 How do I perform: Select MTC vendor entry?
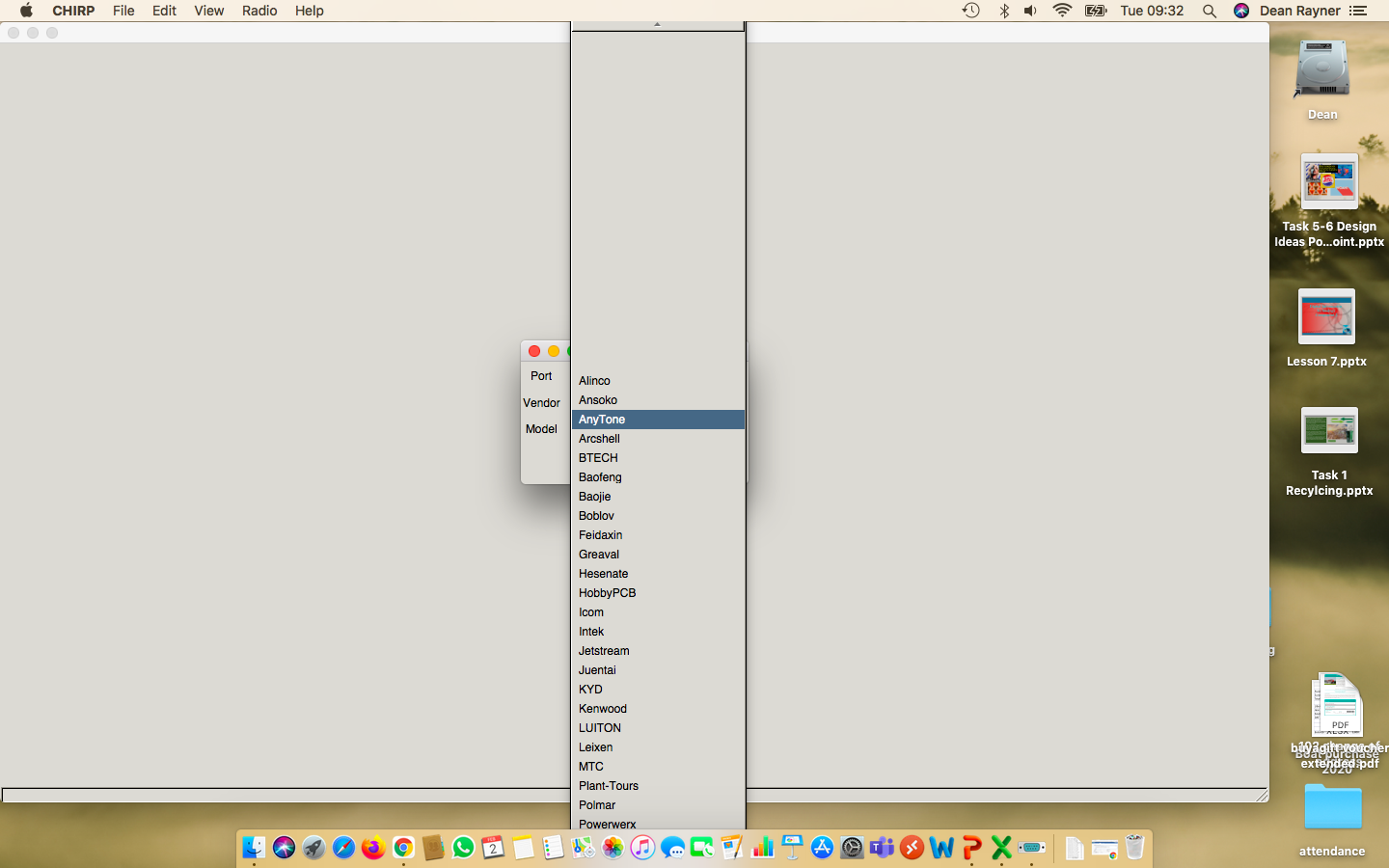click(x=658, y=767)
